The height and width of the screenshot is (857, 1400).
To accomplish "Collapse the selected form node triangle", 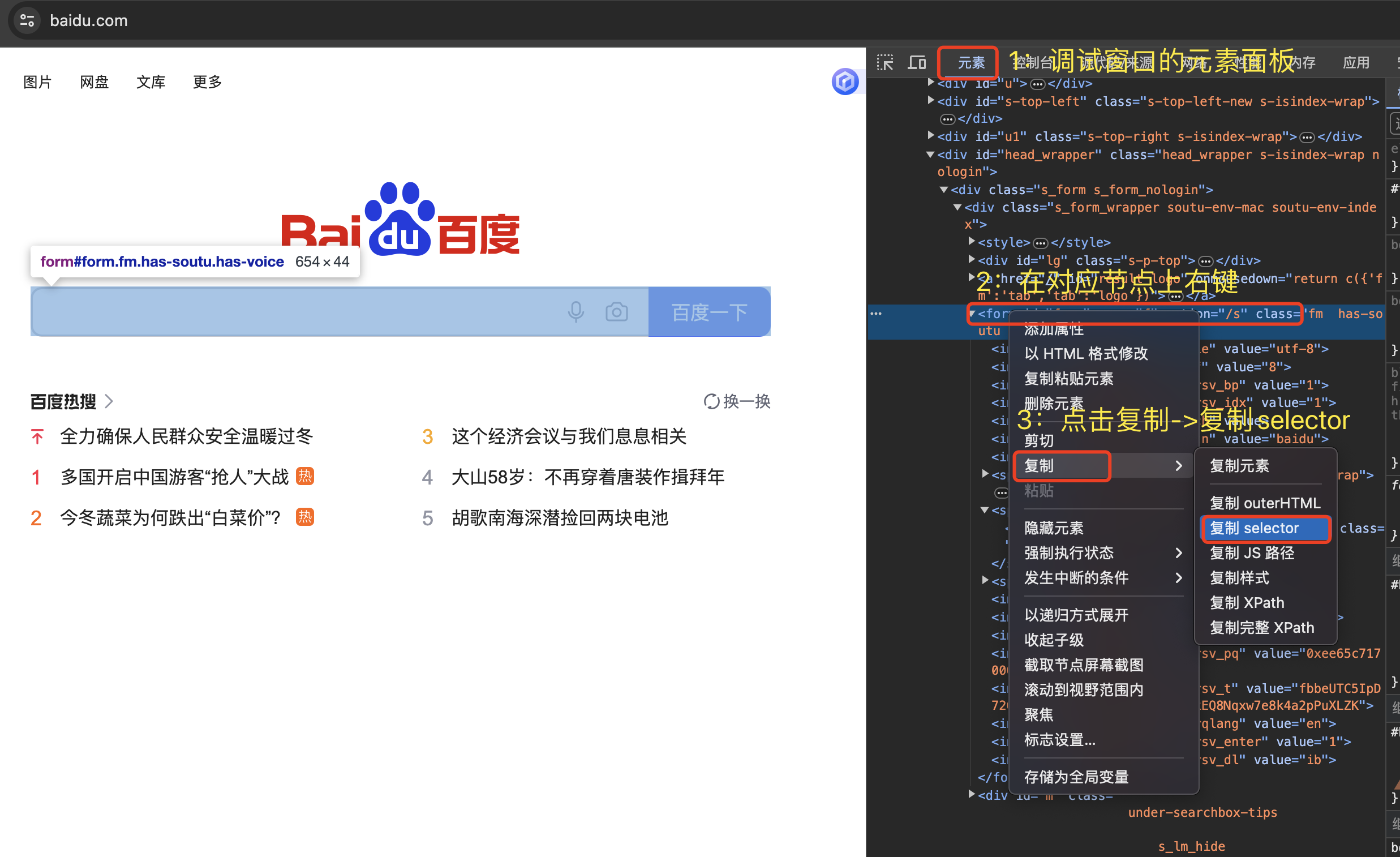I will tap(972, 313).
